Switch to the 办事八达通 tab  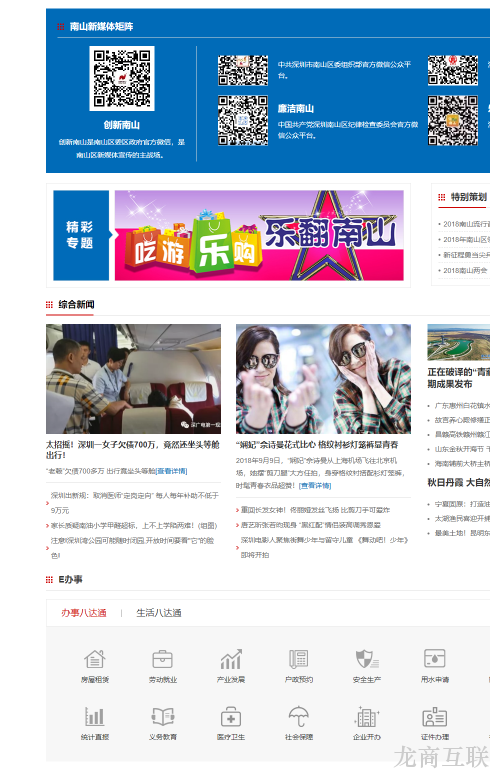coord(84,613)
